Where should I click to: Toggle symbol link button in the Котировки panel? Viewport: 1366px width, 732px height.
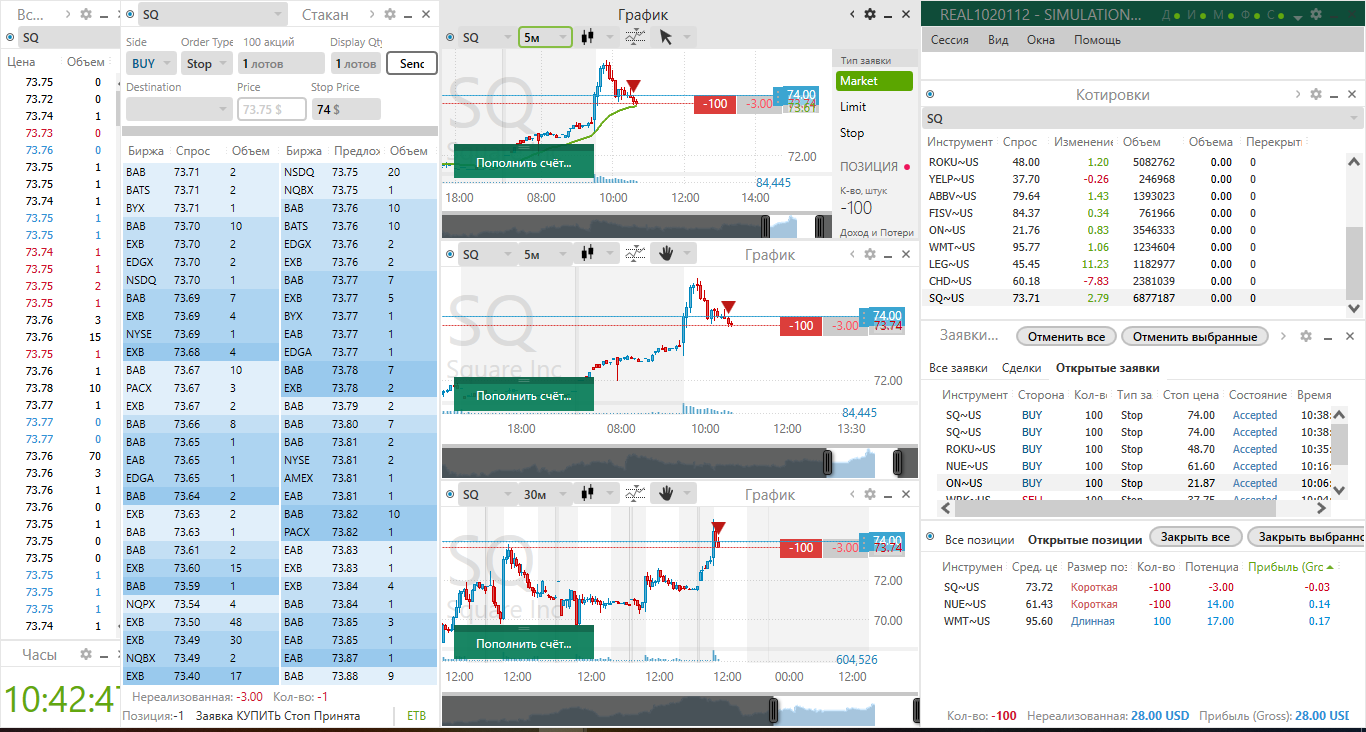(x=930, y=94)
